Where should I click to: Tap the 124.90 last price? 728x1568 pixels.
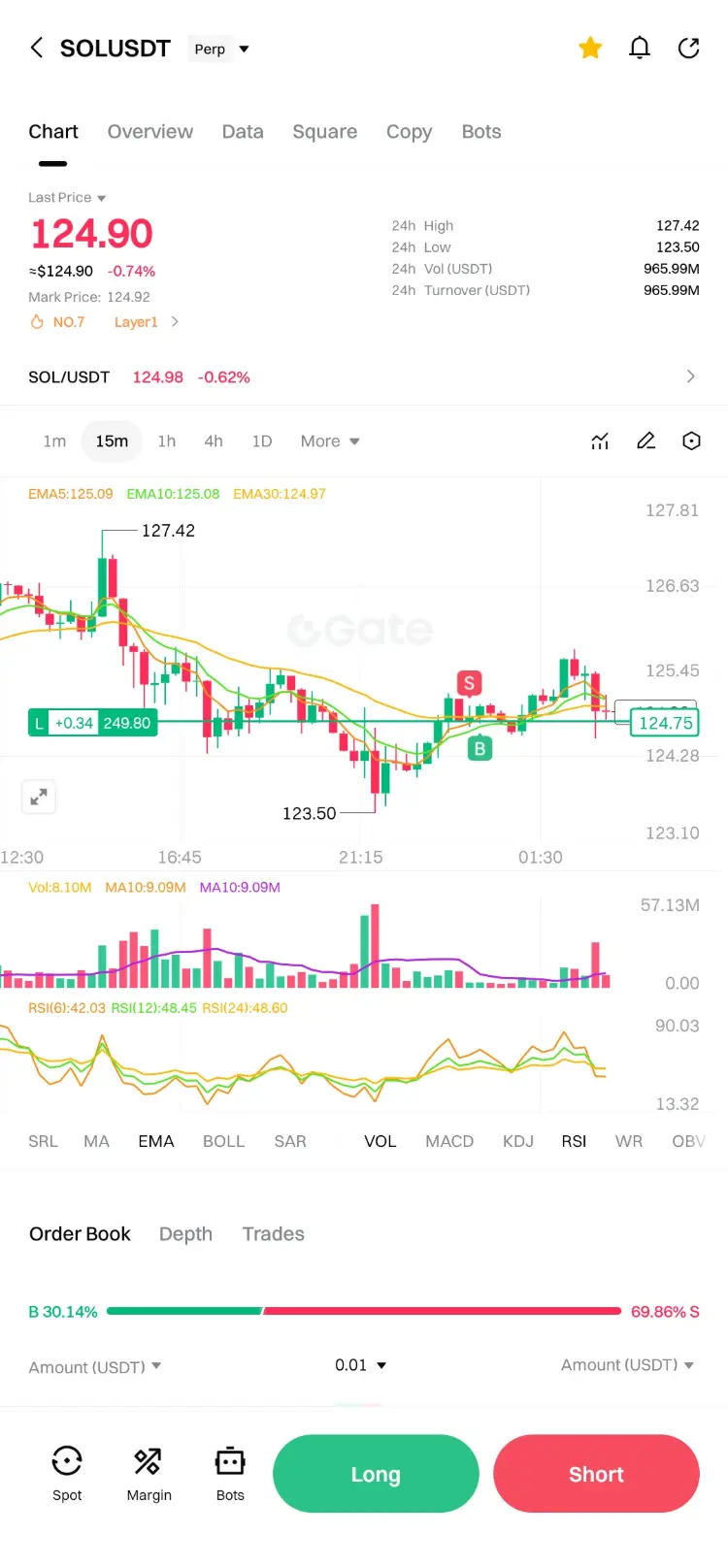point(92,234)
